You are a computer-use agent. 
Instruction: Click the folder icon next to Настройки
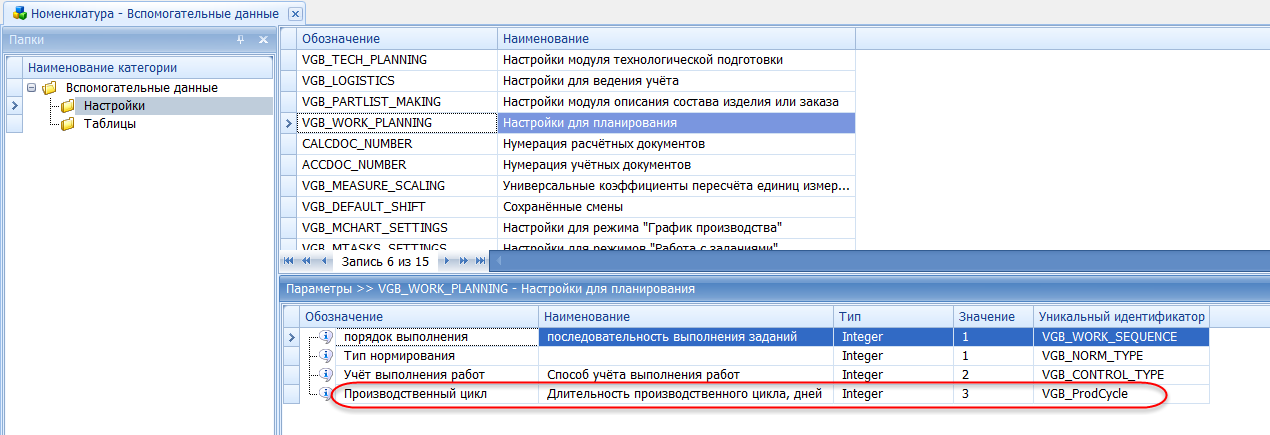tap(67, 106)
